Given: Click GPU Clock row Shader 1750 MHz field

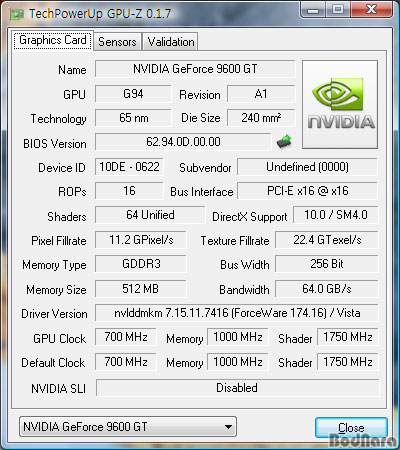Looking at the screenshot, I should [x=348, y=337].
